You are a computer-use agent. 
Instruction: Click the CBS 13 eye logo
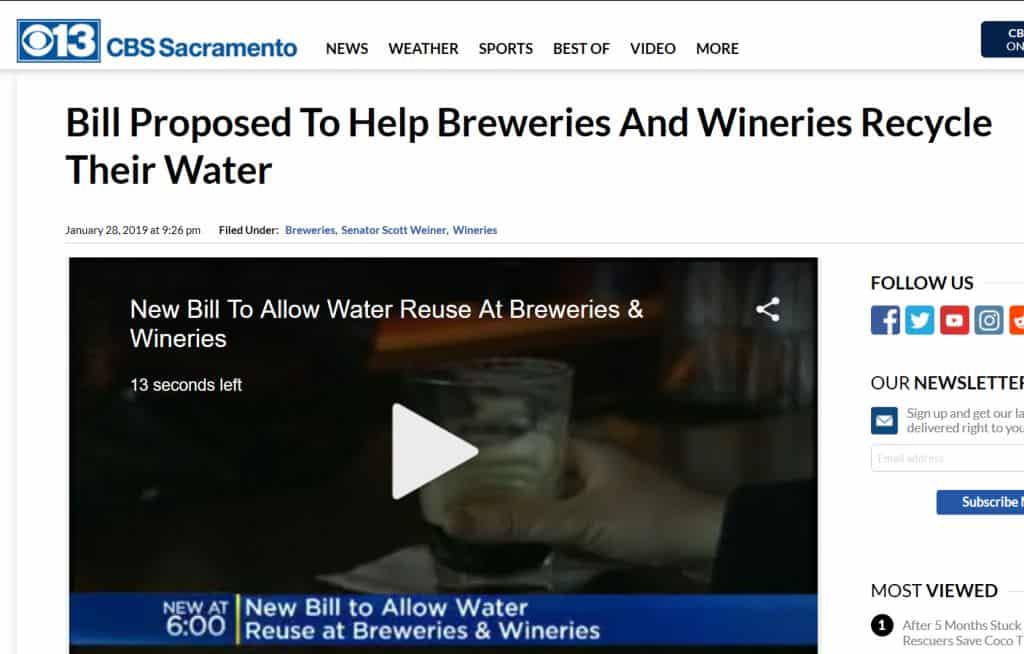pyautogui.click(x=59, y=41)
